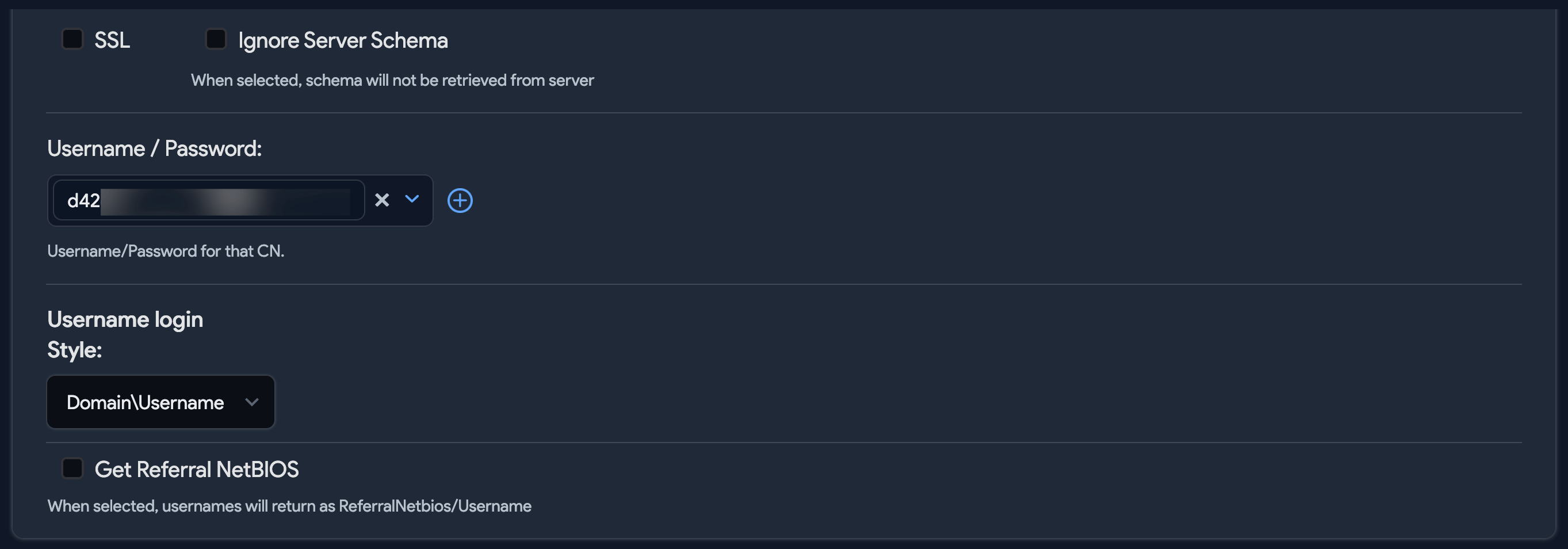Check the Get Referral NetBIOS box
Screen dimensions: 1568x549
[72, 468]
